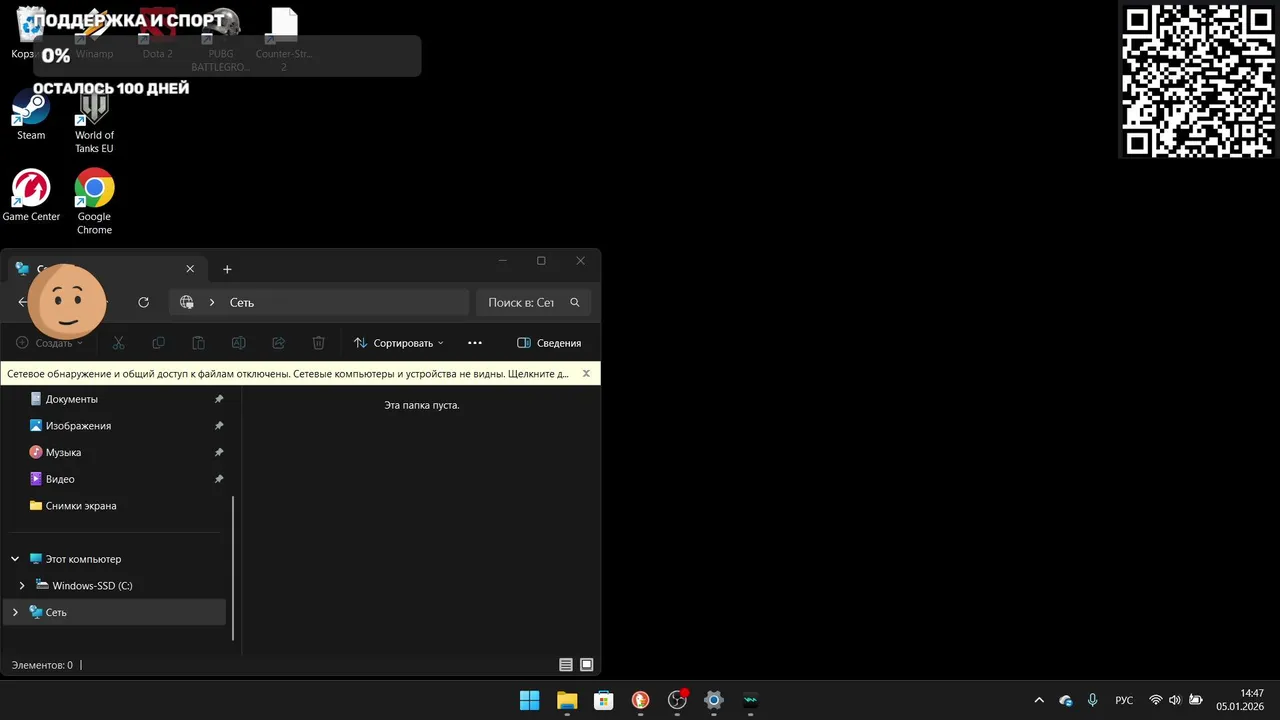
Task: Click the Cut scissors toolbar icon
Action: click(118, 343)
